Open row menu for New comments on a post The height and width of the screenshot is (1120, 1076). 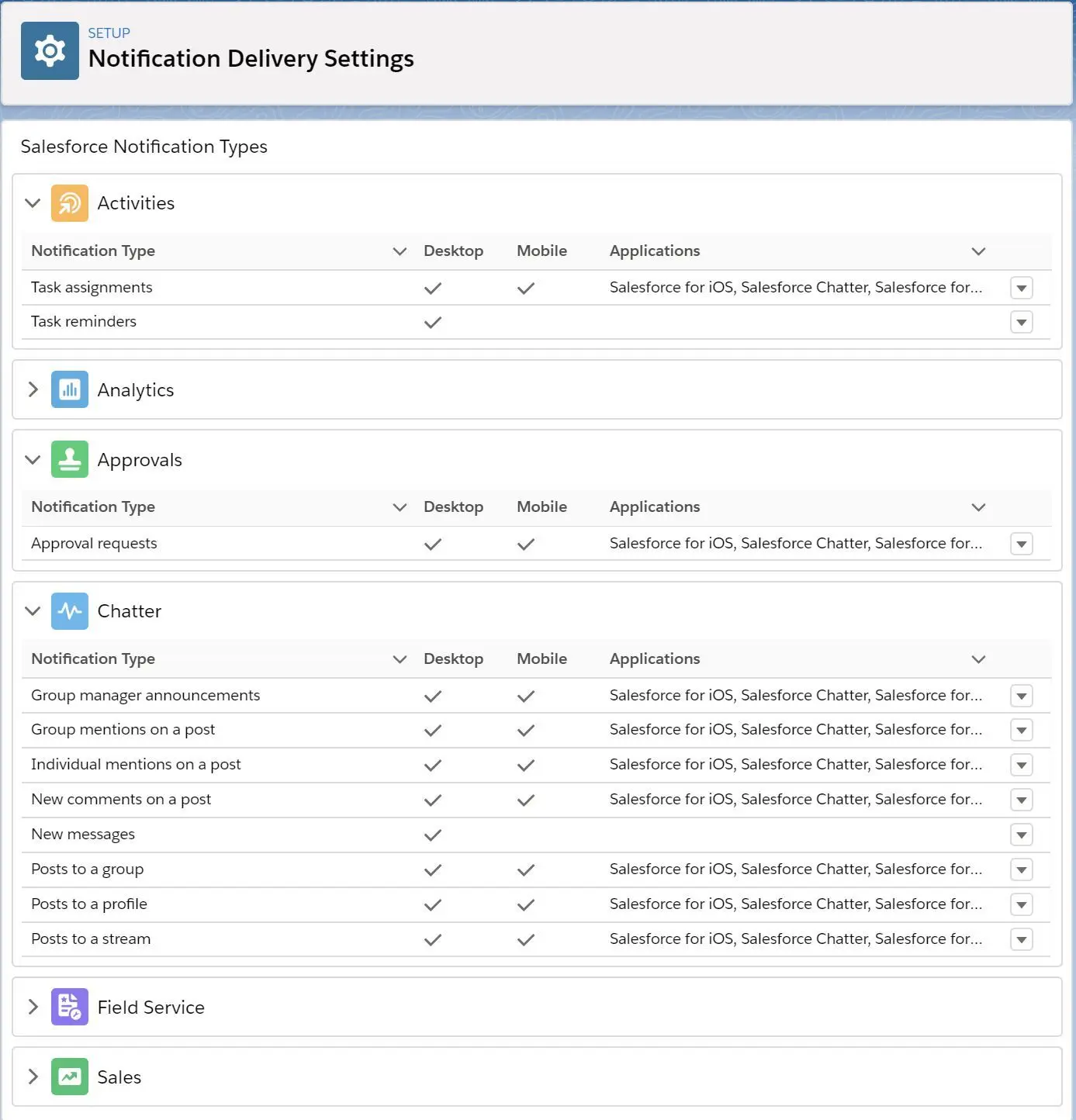(x=1022, y=800)
